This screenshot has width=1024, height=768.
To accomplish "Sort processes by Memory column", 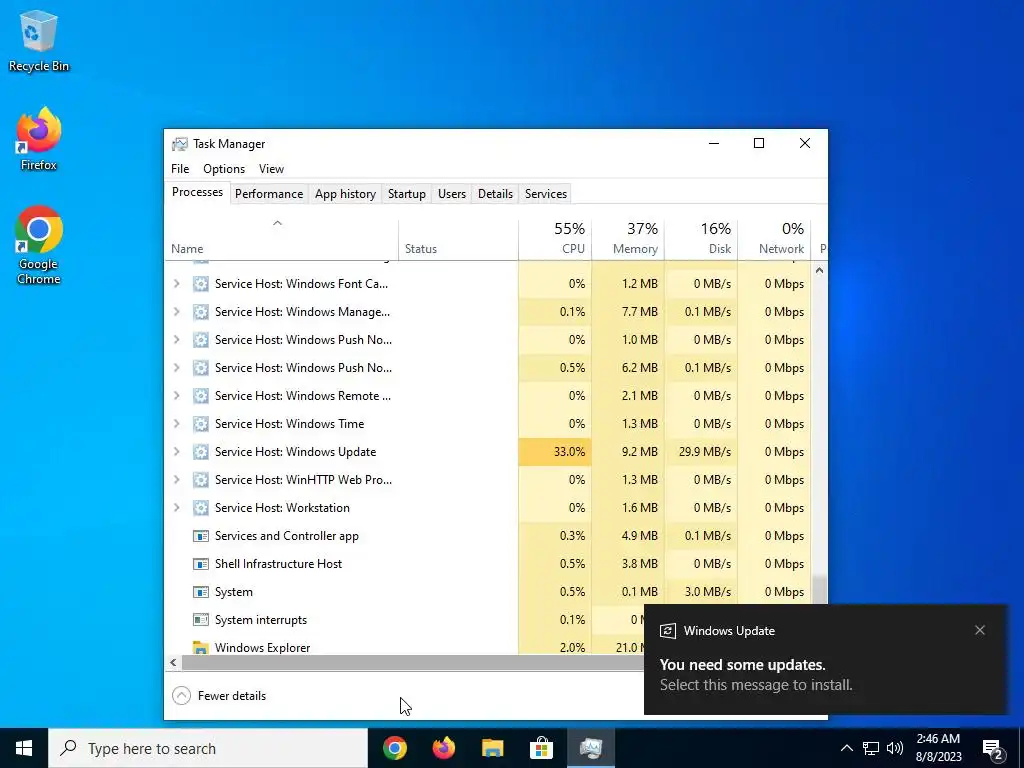I will (x=628, y=239).
